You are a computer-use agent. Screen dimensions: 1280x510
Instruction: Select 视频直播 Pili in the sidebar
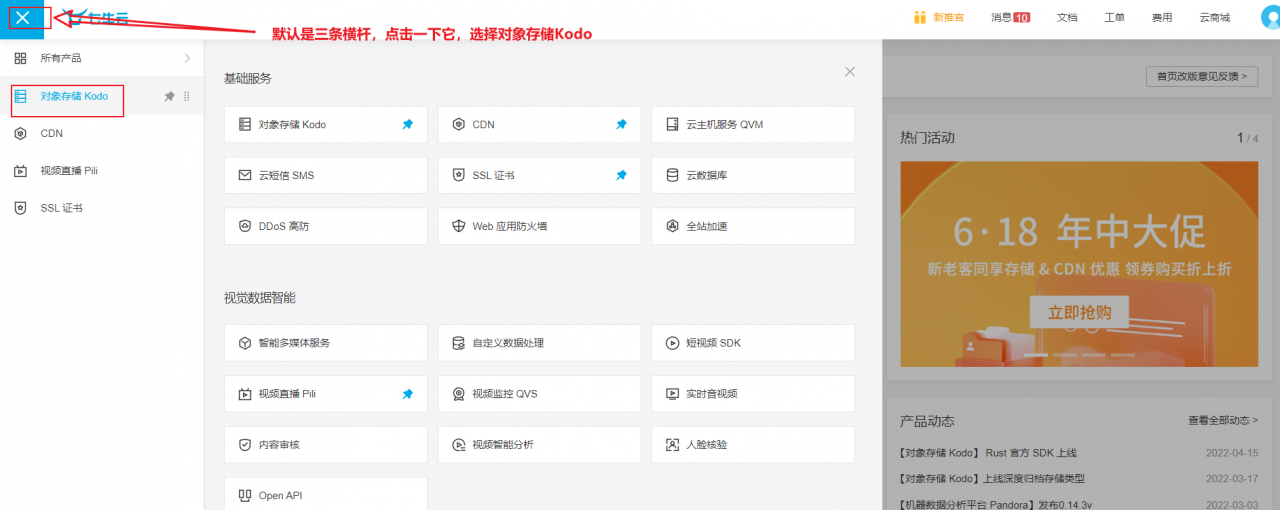(68, 171)
